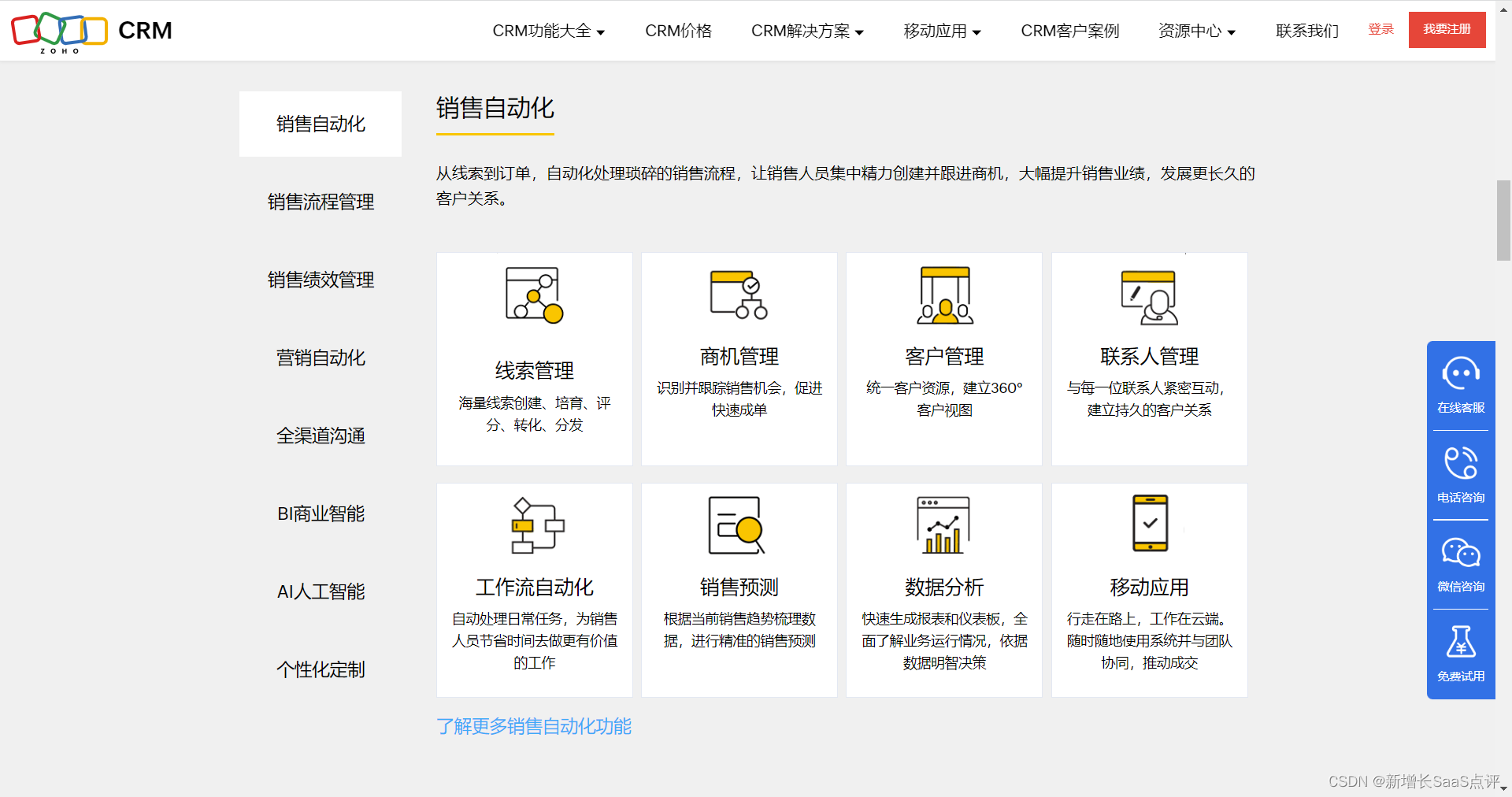Click the 移动应用 card title

point(1149,587)
